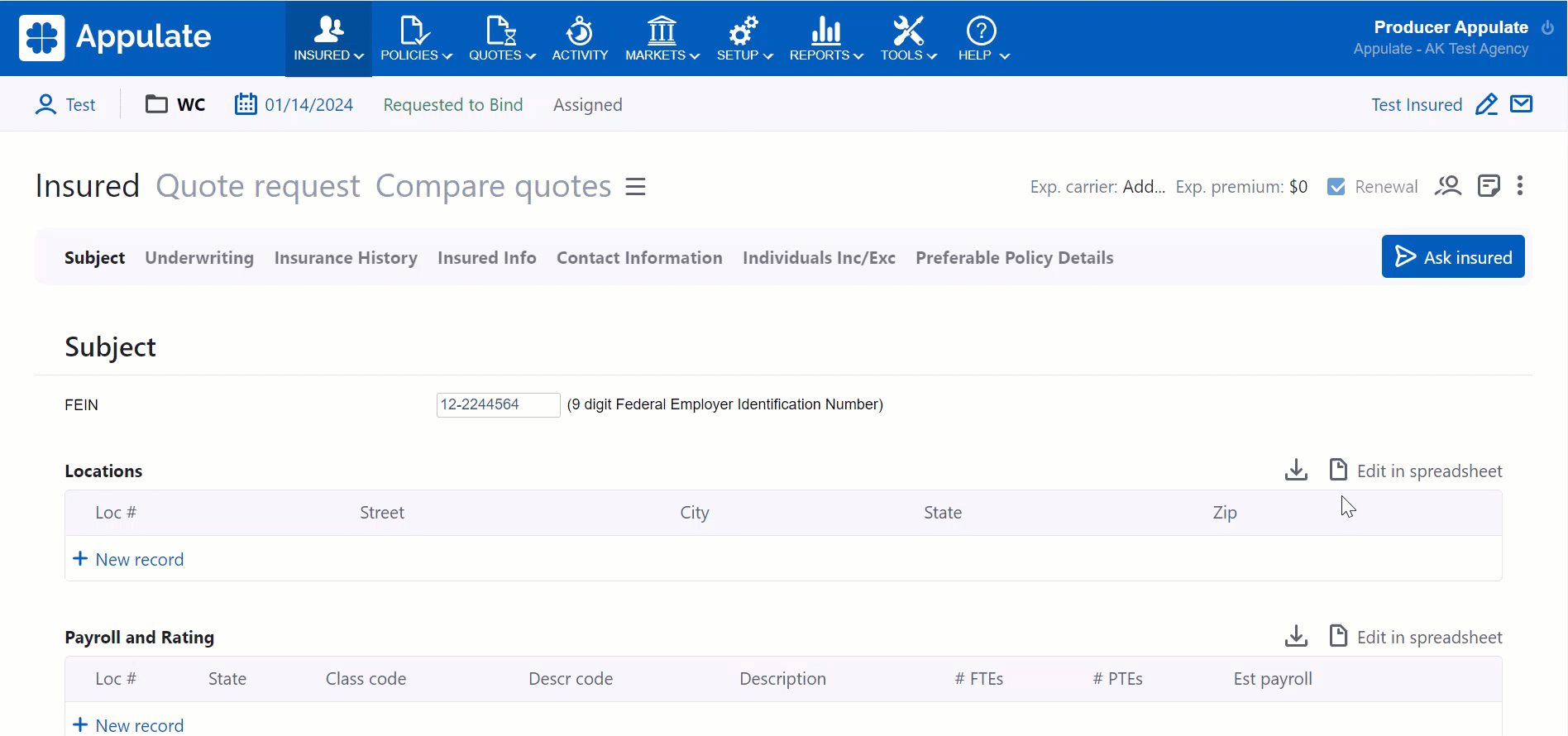1568x736 pixels.
Task: Click the power icon beside Producer Appulate
Action: pos(1547,27)
